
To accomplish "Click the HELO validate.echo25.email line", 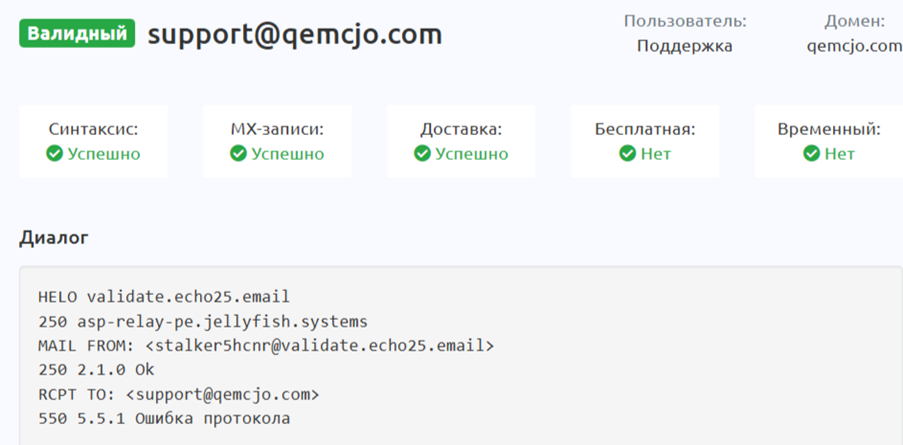I will (x=163, y=296).
